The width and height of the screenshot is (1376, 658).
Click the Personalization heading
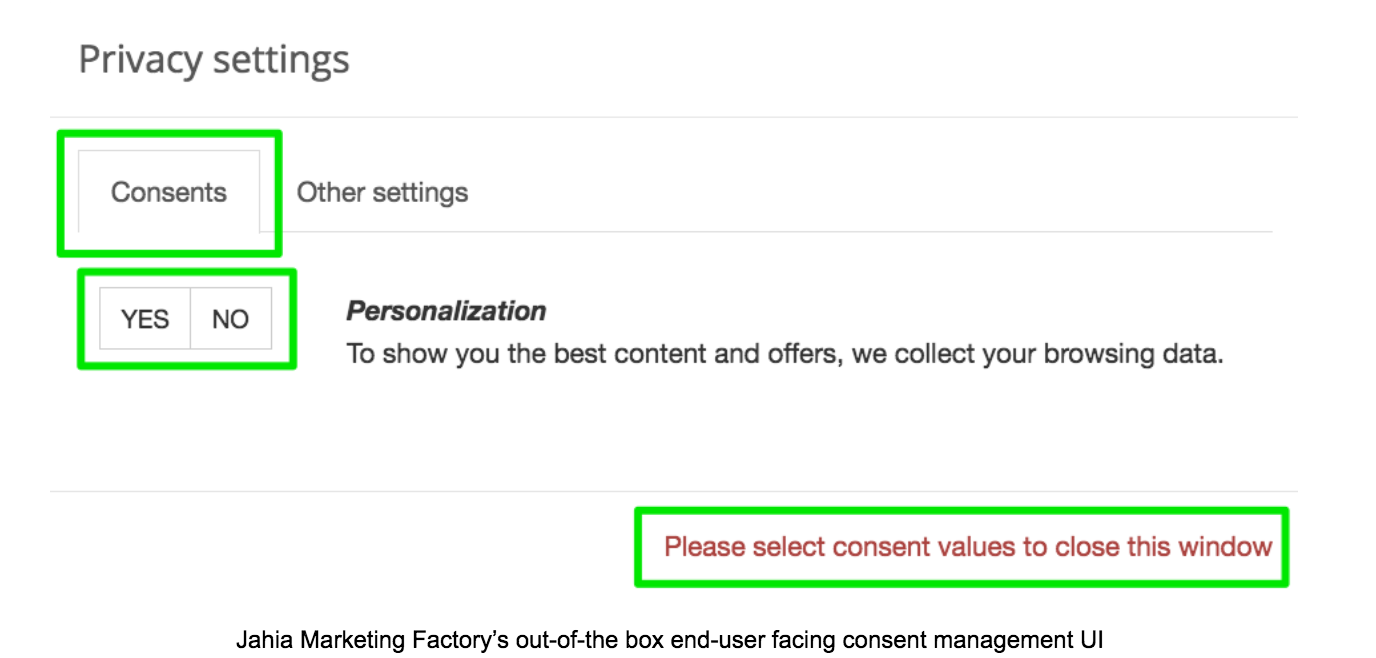[x=446, y=311]
